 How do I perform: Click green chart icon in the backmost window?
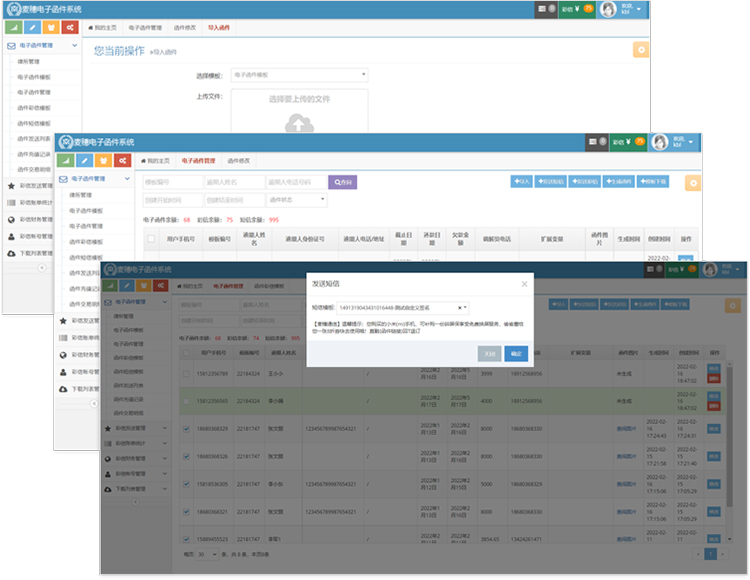(14, 27)
